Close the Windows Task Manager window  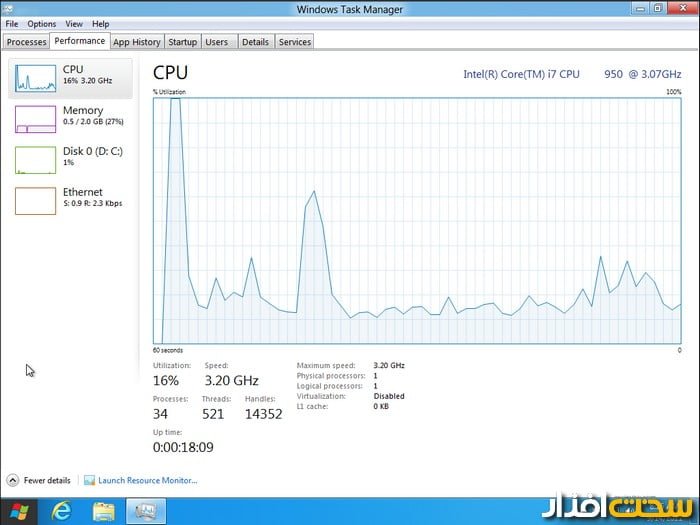click(683, 8)
